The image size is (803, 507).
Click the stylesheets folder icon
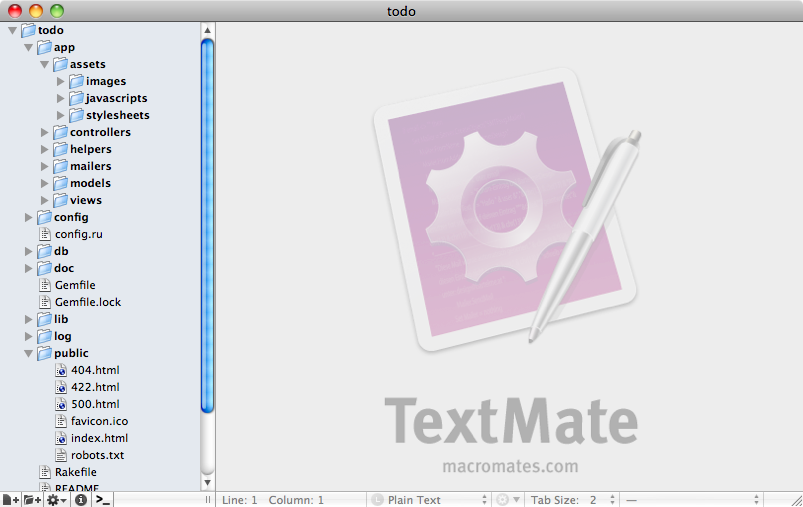click(x=76, y=115)
